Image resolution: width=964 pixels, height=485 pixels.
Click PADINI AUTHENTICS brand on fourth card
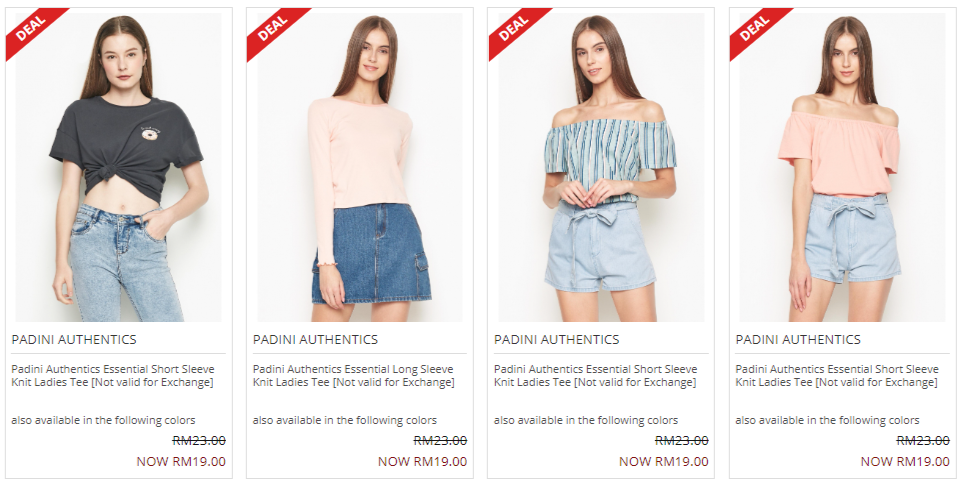coord(798,339)
